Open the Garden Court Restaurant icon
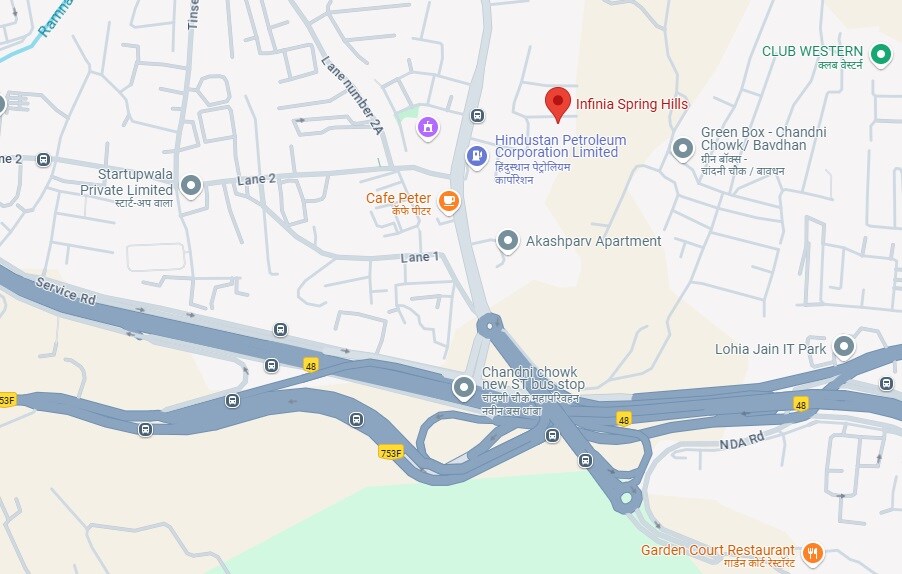Image resolution: width=902 pixels, height=574 pixels. pyautogui.click(x=812, y=554)
